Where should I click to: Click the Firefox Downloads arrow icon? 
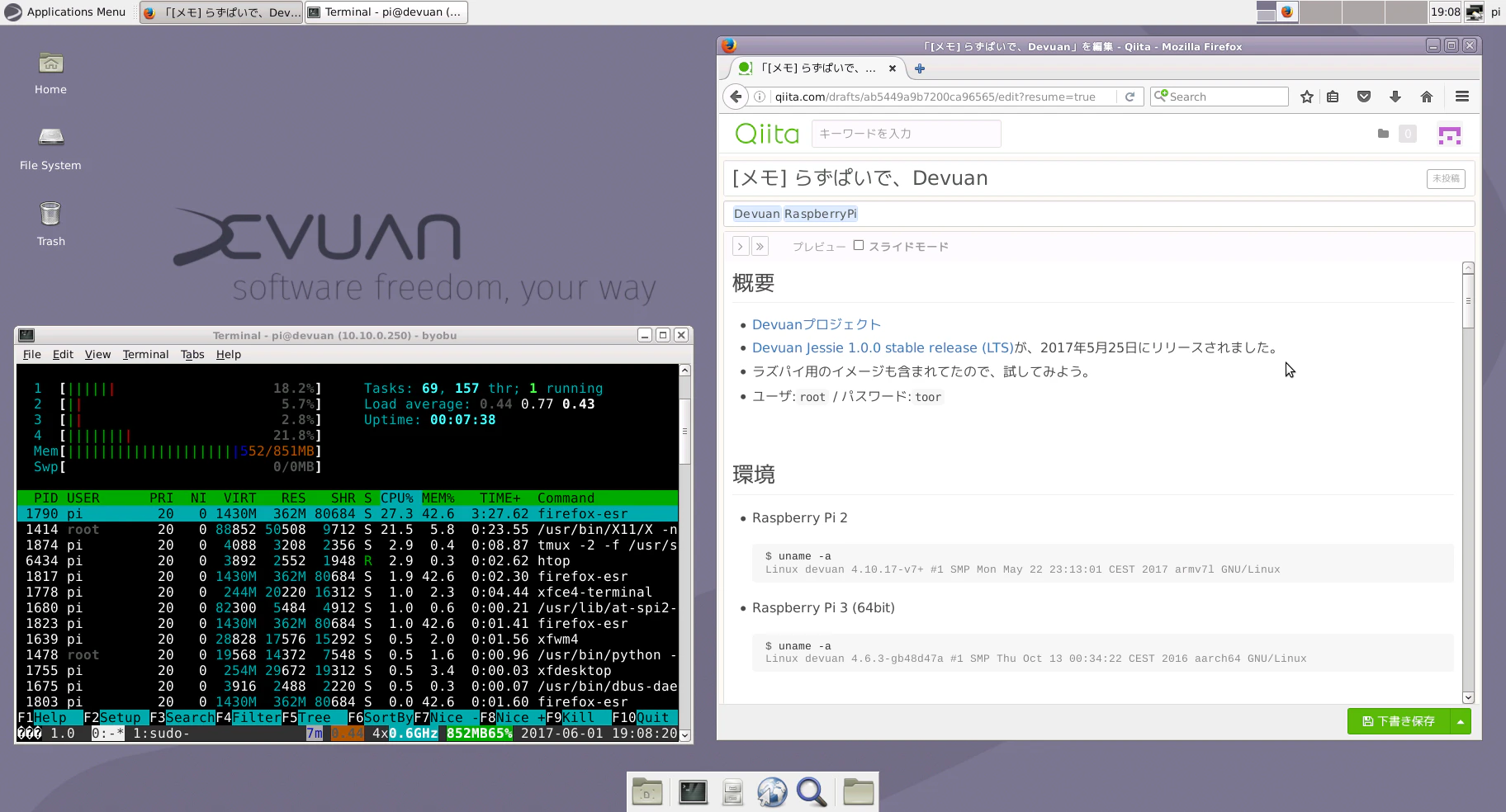1395,97
